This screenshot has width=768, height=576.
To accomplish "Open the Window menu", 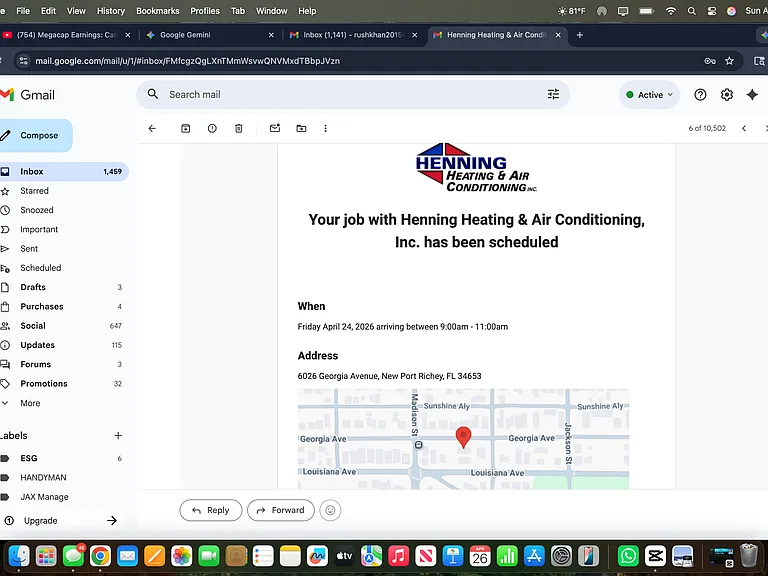I will 271,11.
